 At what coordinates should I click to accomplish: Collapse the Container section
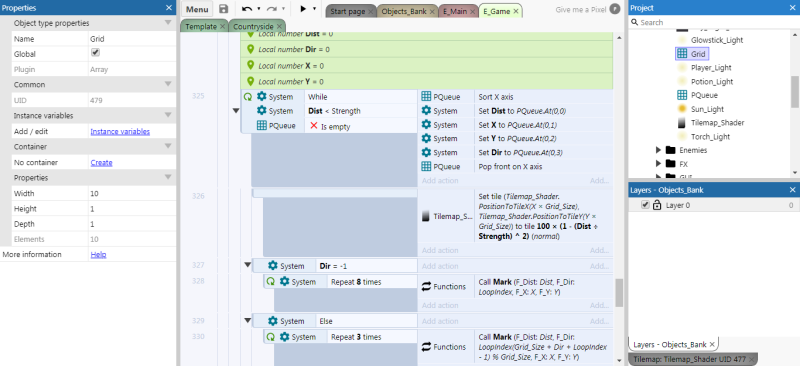(x=168, y=147)
